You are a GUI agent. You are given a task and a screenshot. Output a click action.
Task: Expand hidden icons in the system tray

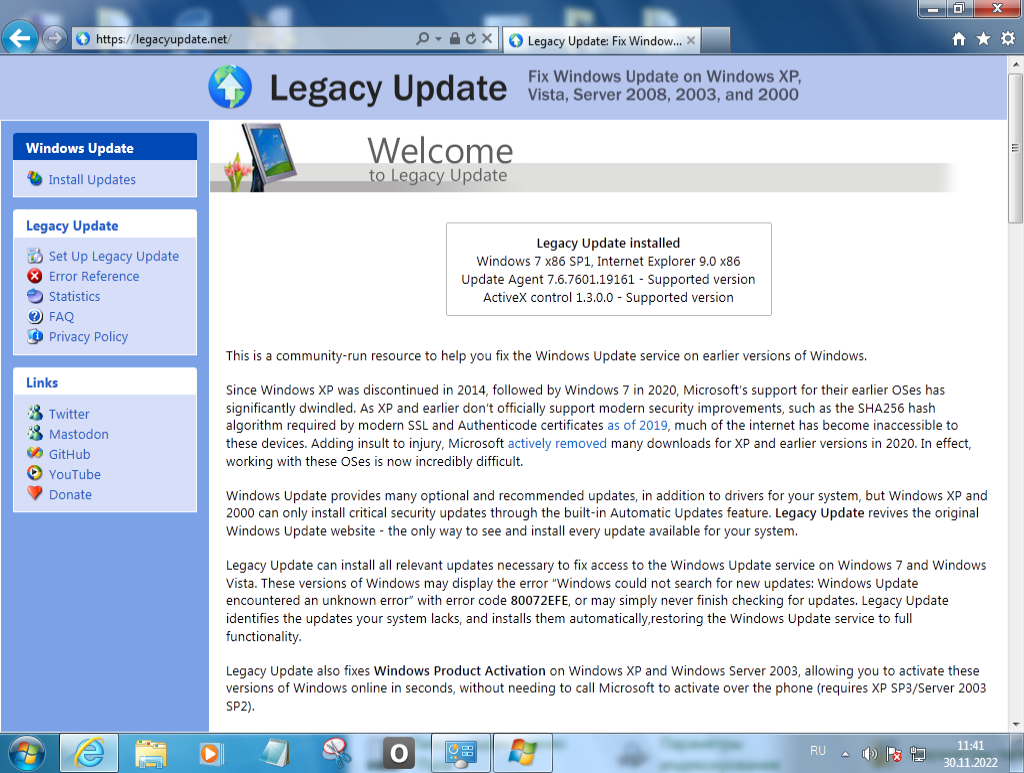[x=844, y=752]
